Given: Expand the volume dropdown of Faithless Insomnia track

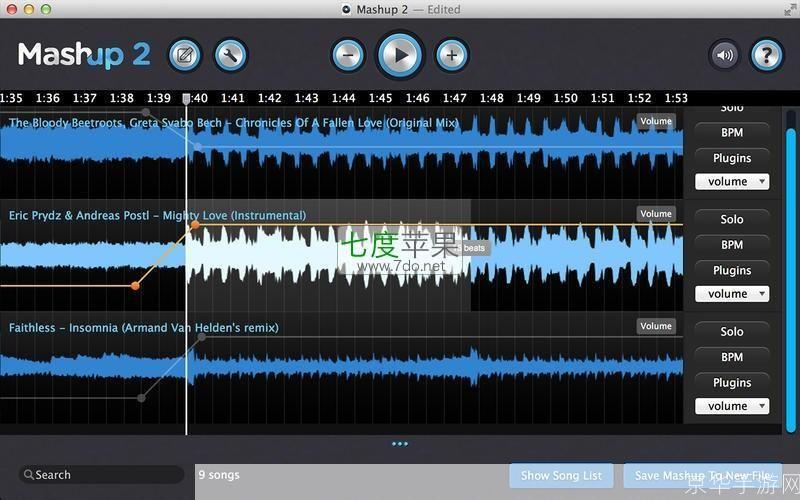Looking at the screenshot, I should pos(732,406).
